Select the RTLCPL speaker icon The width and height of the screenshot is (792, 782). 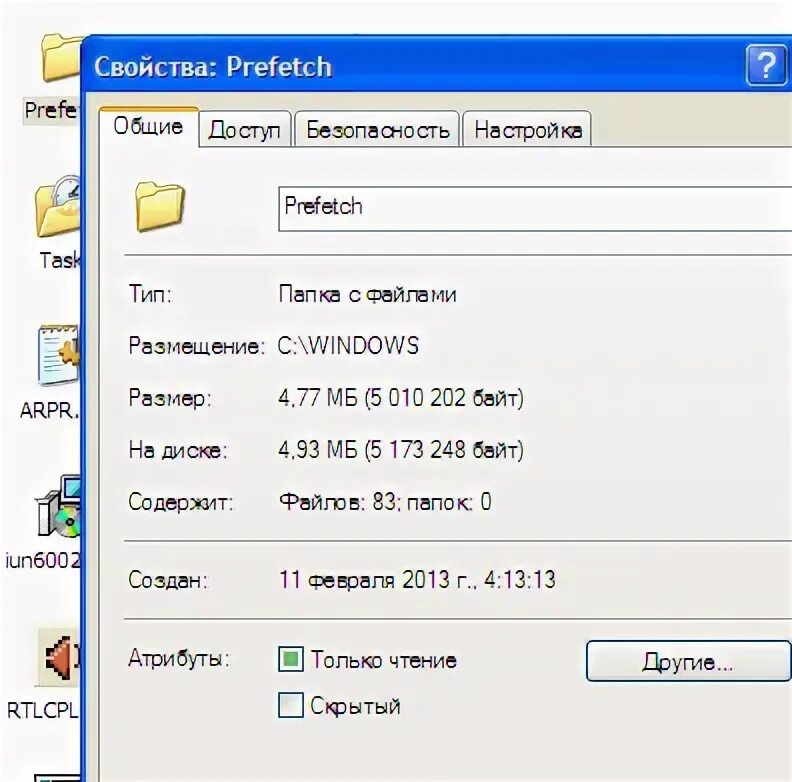[59, 658]
